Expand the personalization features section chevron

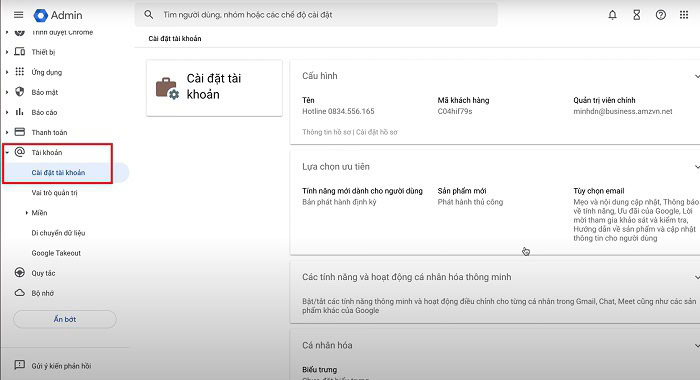tap(696, 277)
